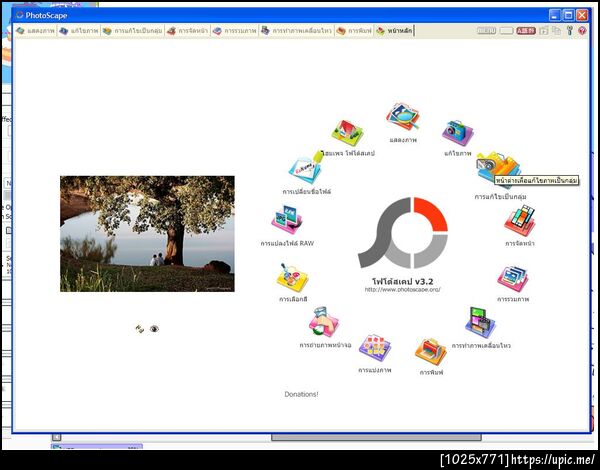Switch to the การทำภาพเคลื่อนไหว (AniGif) tab

(297, 31)
